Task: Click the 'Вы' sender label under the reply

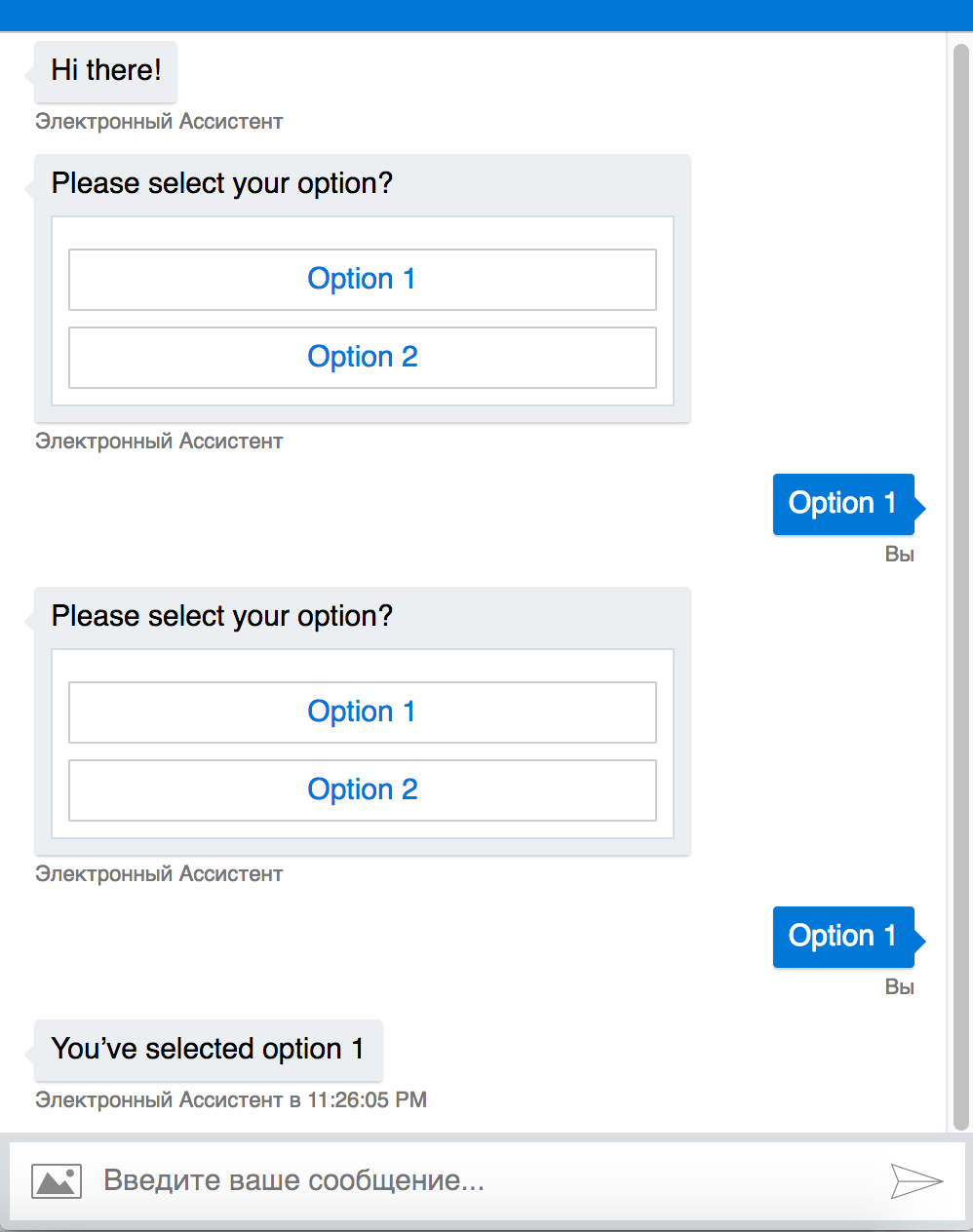Action: [900, 554]
